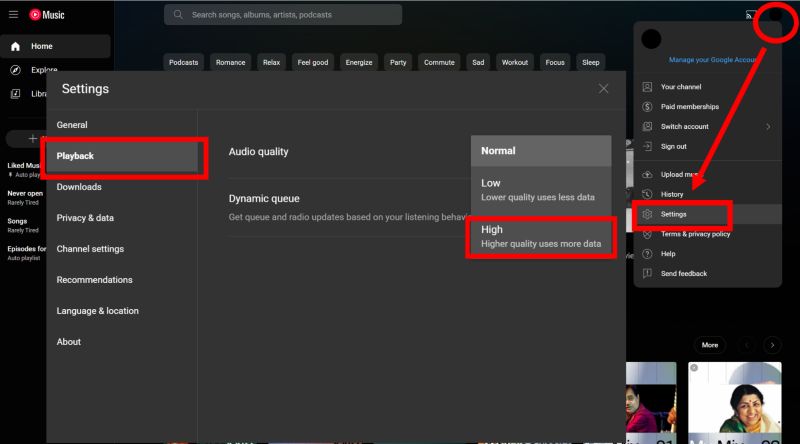
Task: Click the Send feedback icon
Action: [648, 273]
